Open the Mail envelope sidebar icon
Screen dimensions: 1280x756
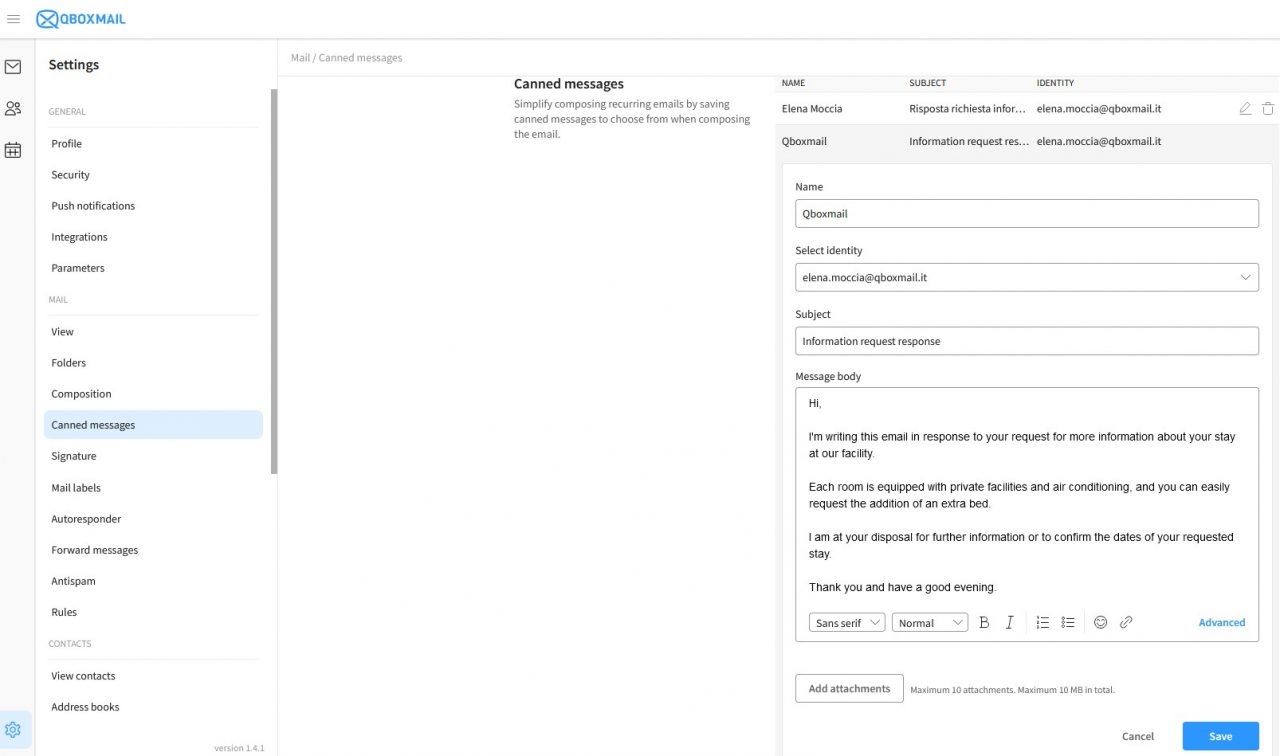click(13, 67)
